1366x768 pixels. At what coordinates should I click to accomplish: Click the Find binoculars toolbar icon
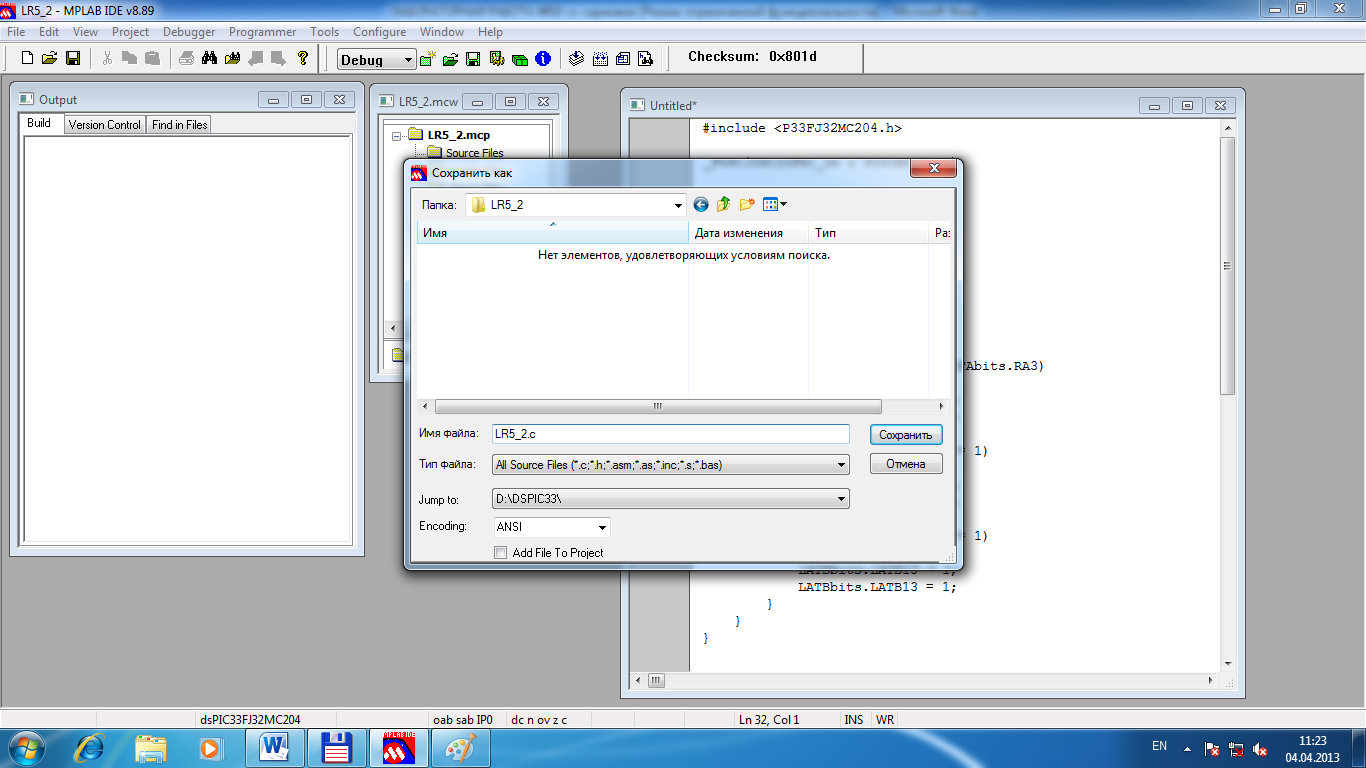click(x=209, y=59)
